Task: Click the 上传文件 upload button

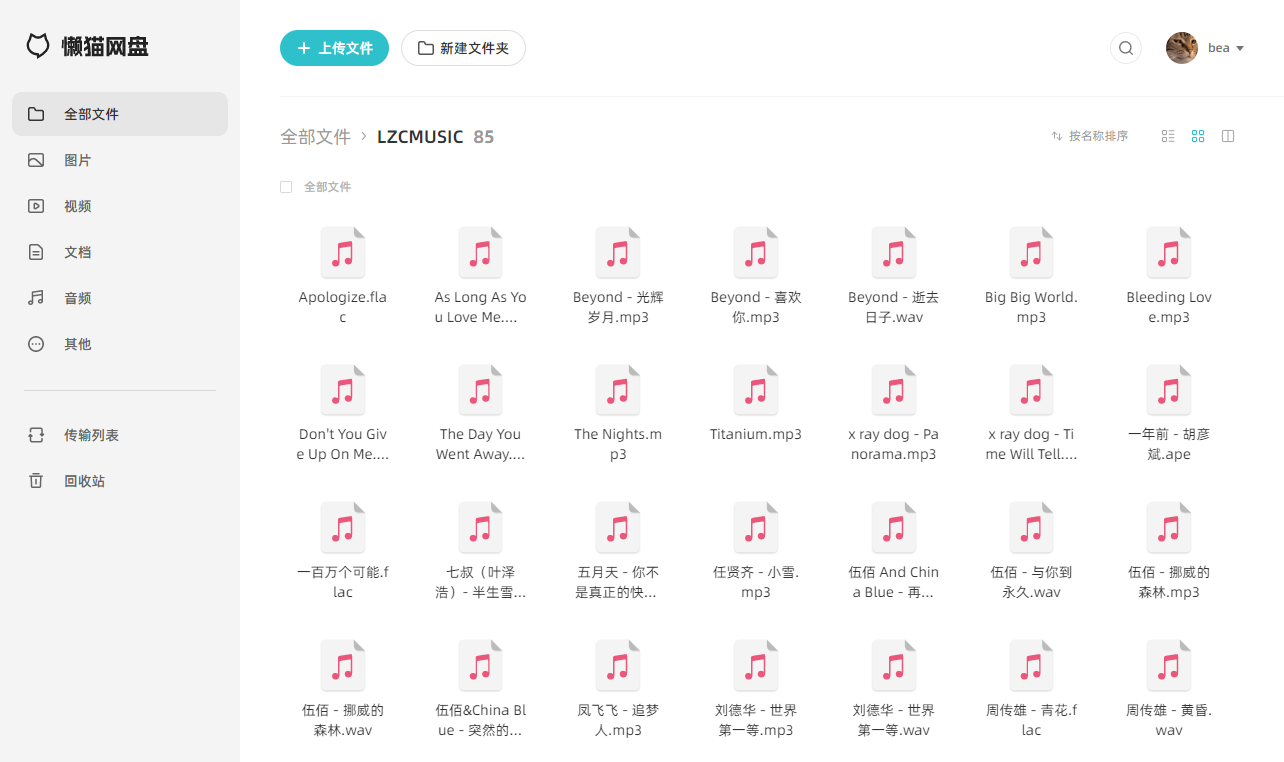Action: (334, 48)
